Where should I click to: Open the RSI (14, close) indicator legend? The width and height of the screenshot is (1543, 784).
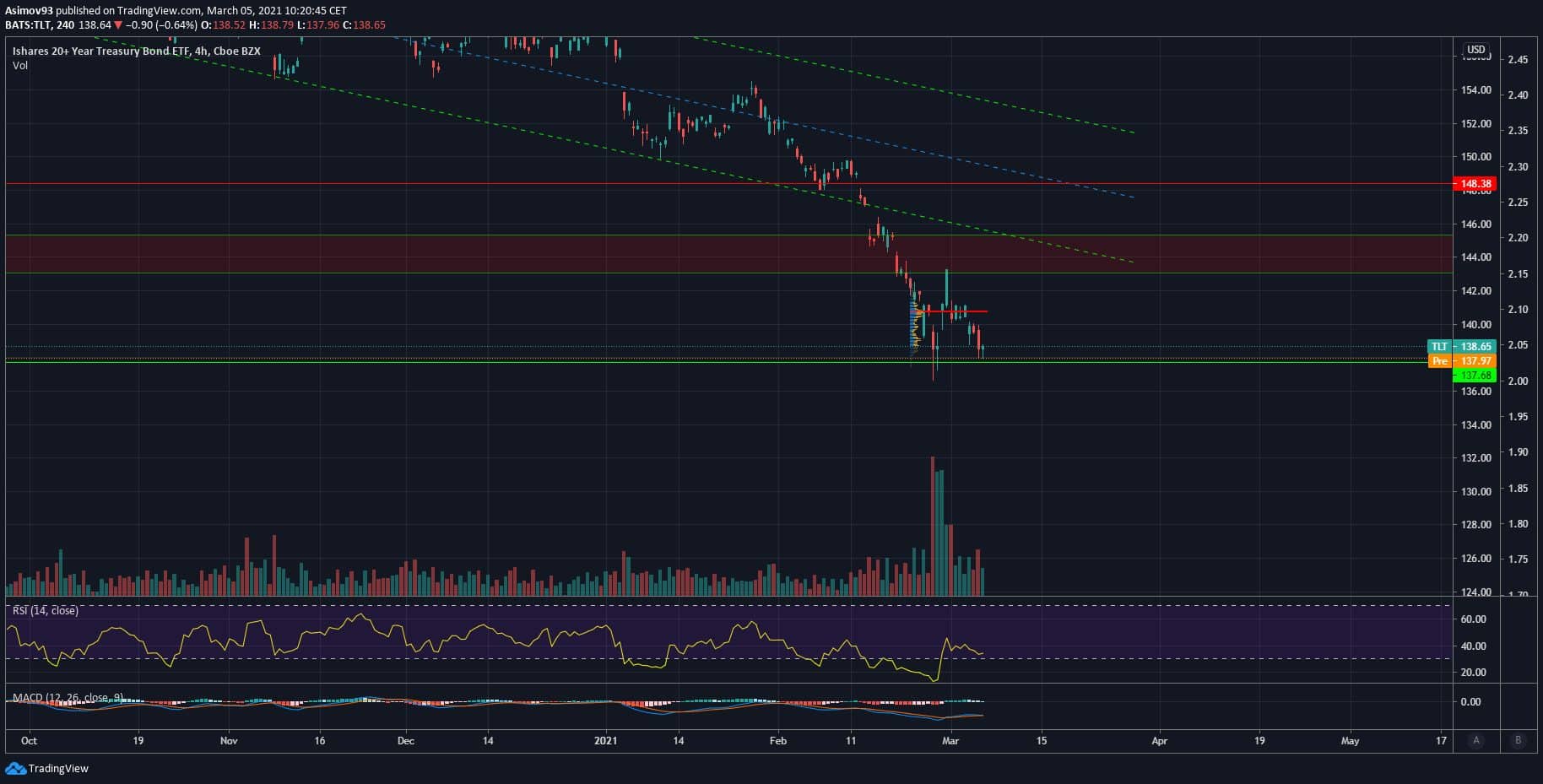46,610
